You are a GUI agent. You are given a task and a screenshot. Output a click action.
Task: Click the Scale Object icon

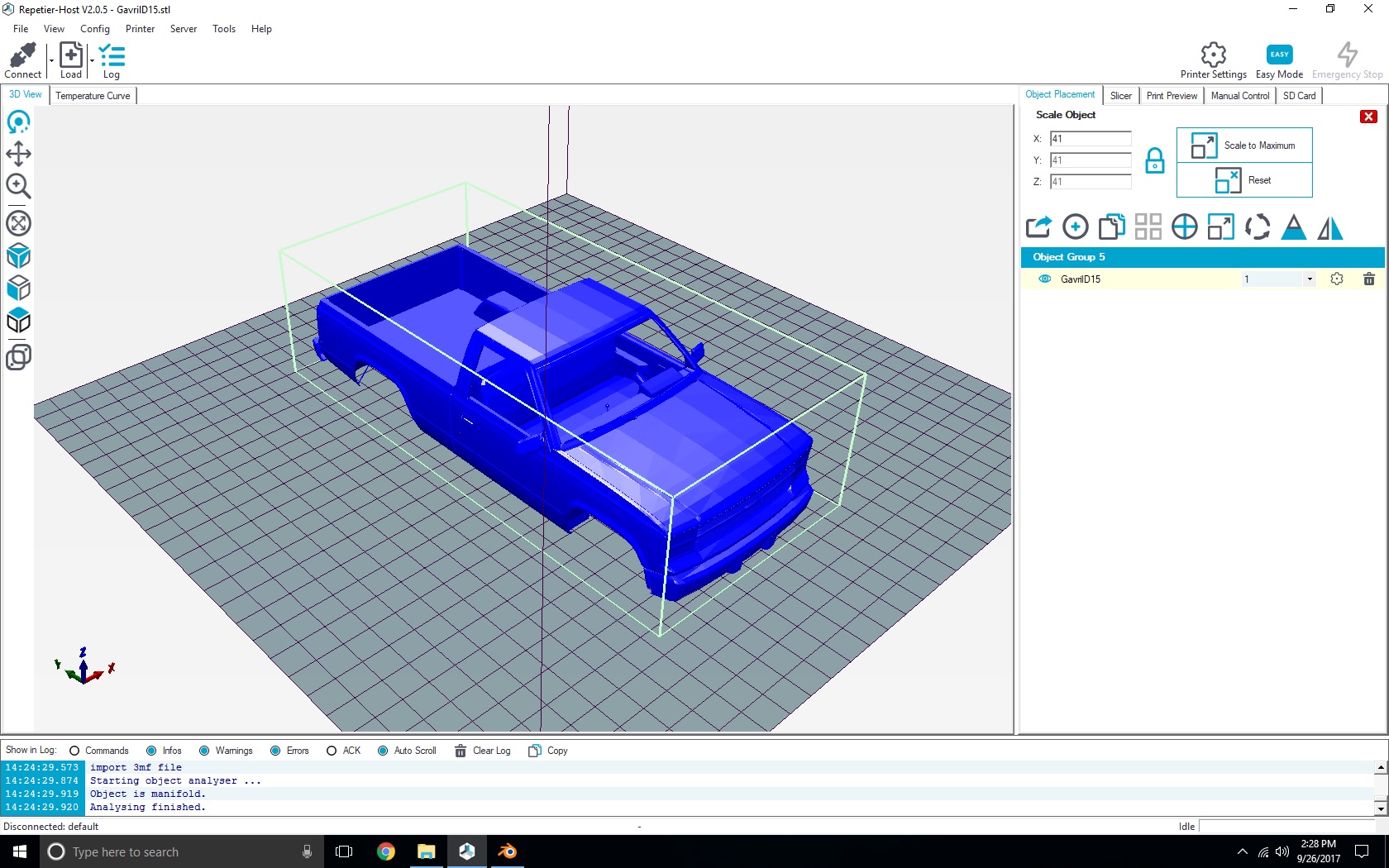tap(1220, 227)
